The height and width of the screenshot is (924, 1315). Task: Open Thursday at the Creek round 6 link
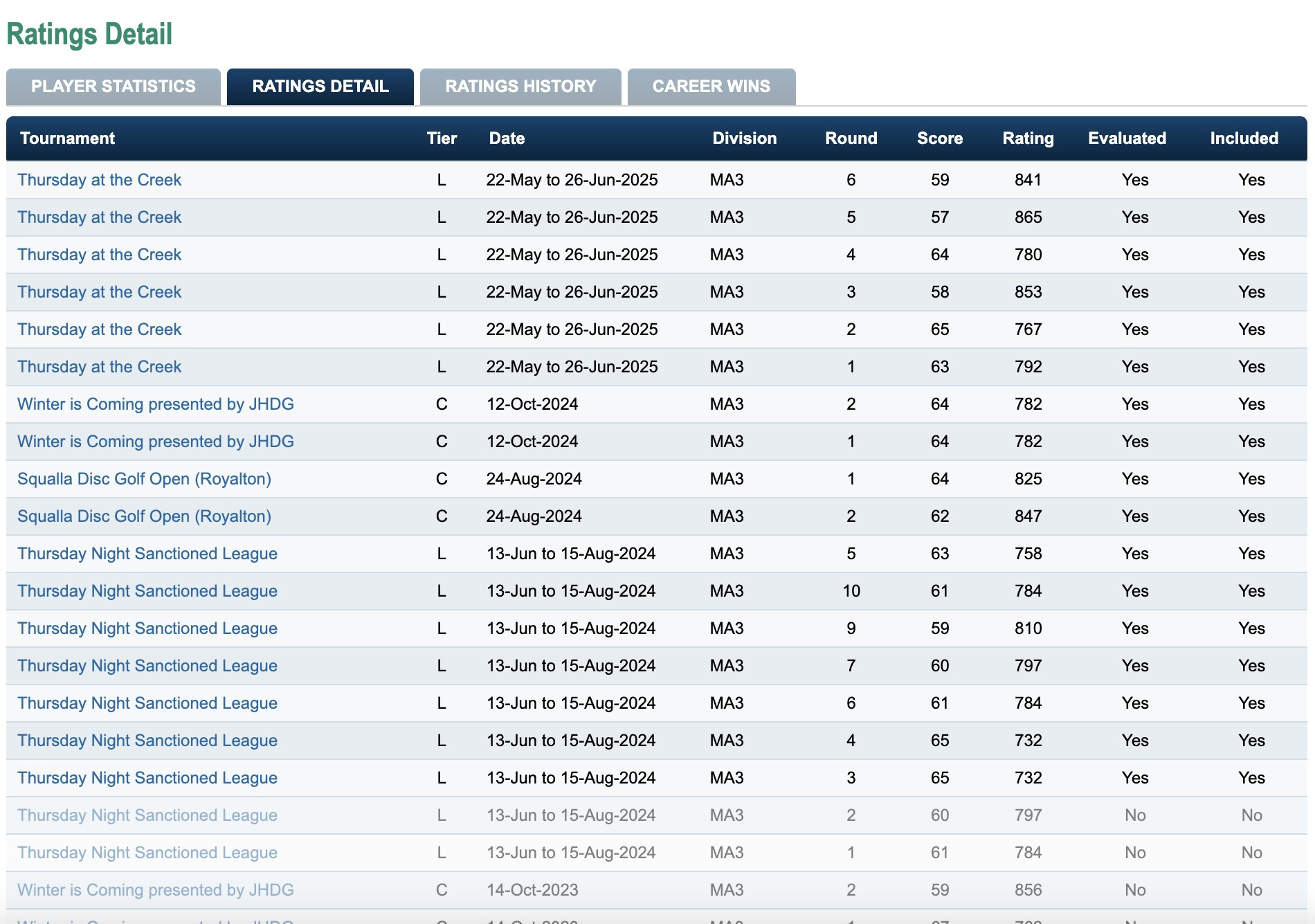tap(99, 180)
